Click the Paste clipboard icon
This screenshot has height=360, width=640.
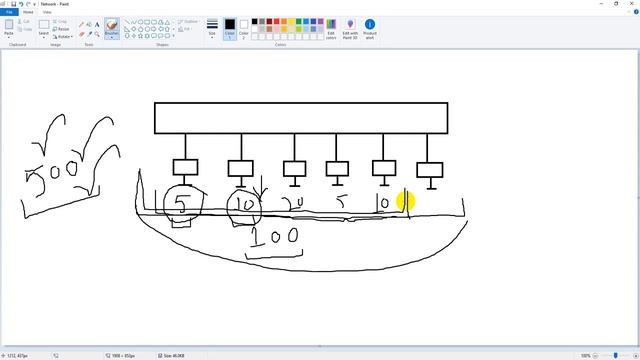click(x=9, y=24)
